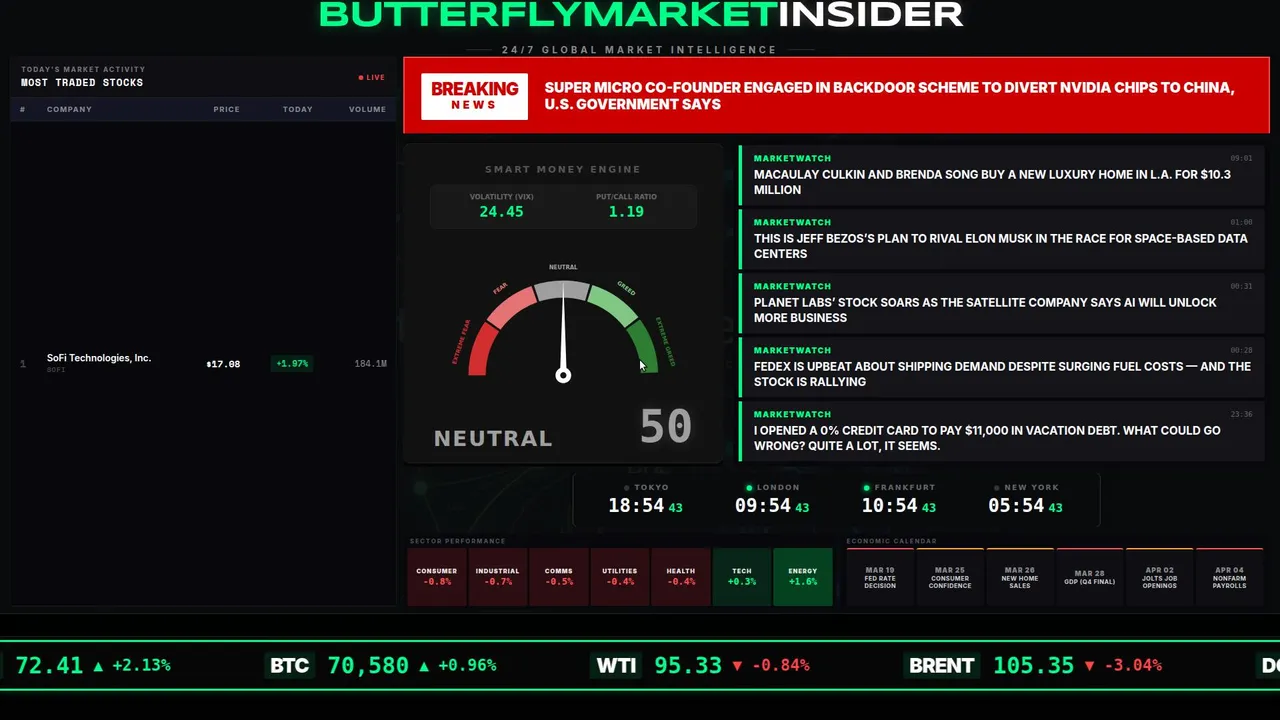Image resolution: width=1280 pixels, height=720 pixels.
Task: Click the Put/Call Ratio 1.19 value
Action: pos(626,212)
